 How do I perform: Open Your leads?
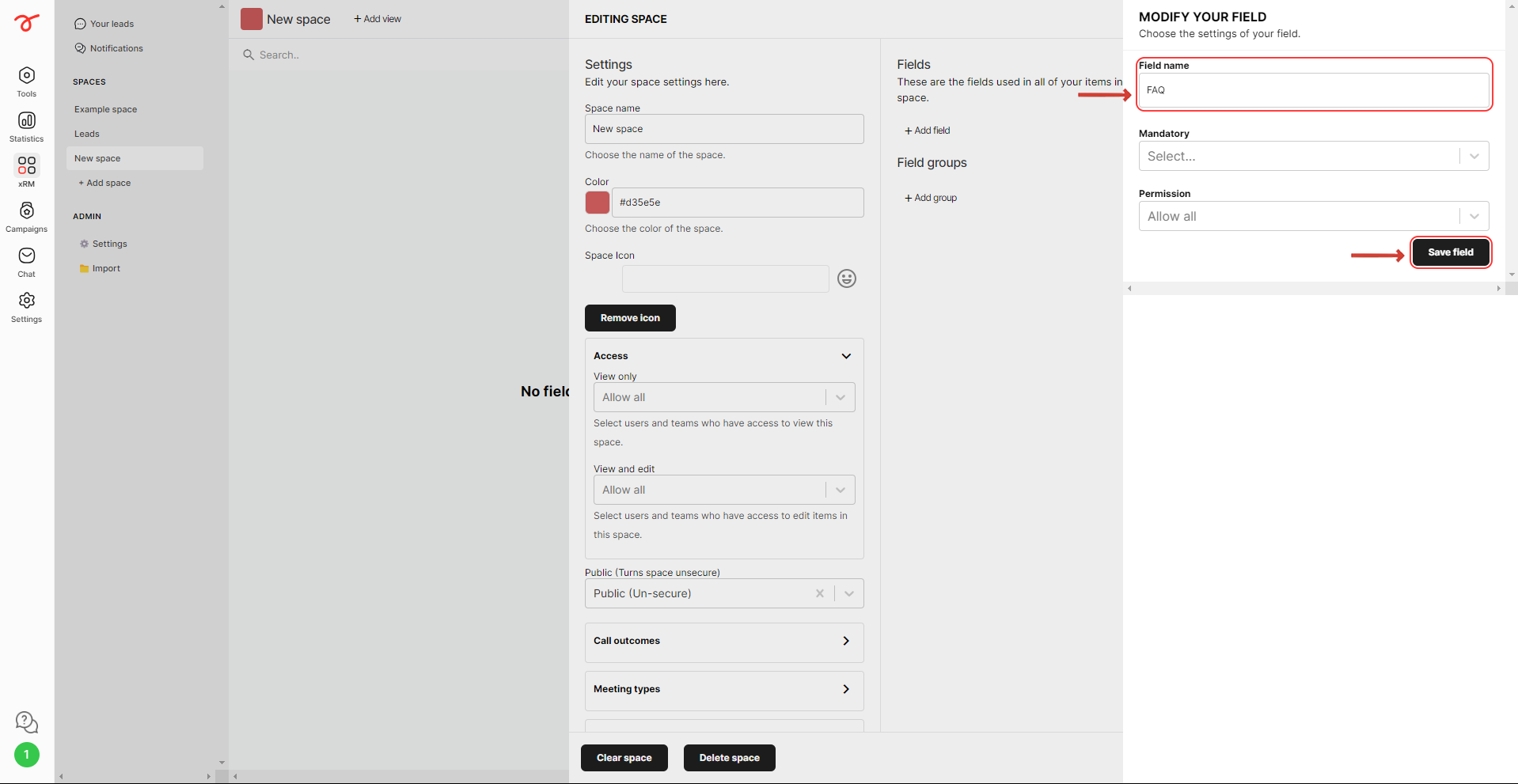pos(104,24)
